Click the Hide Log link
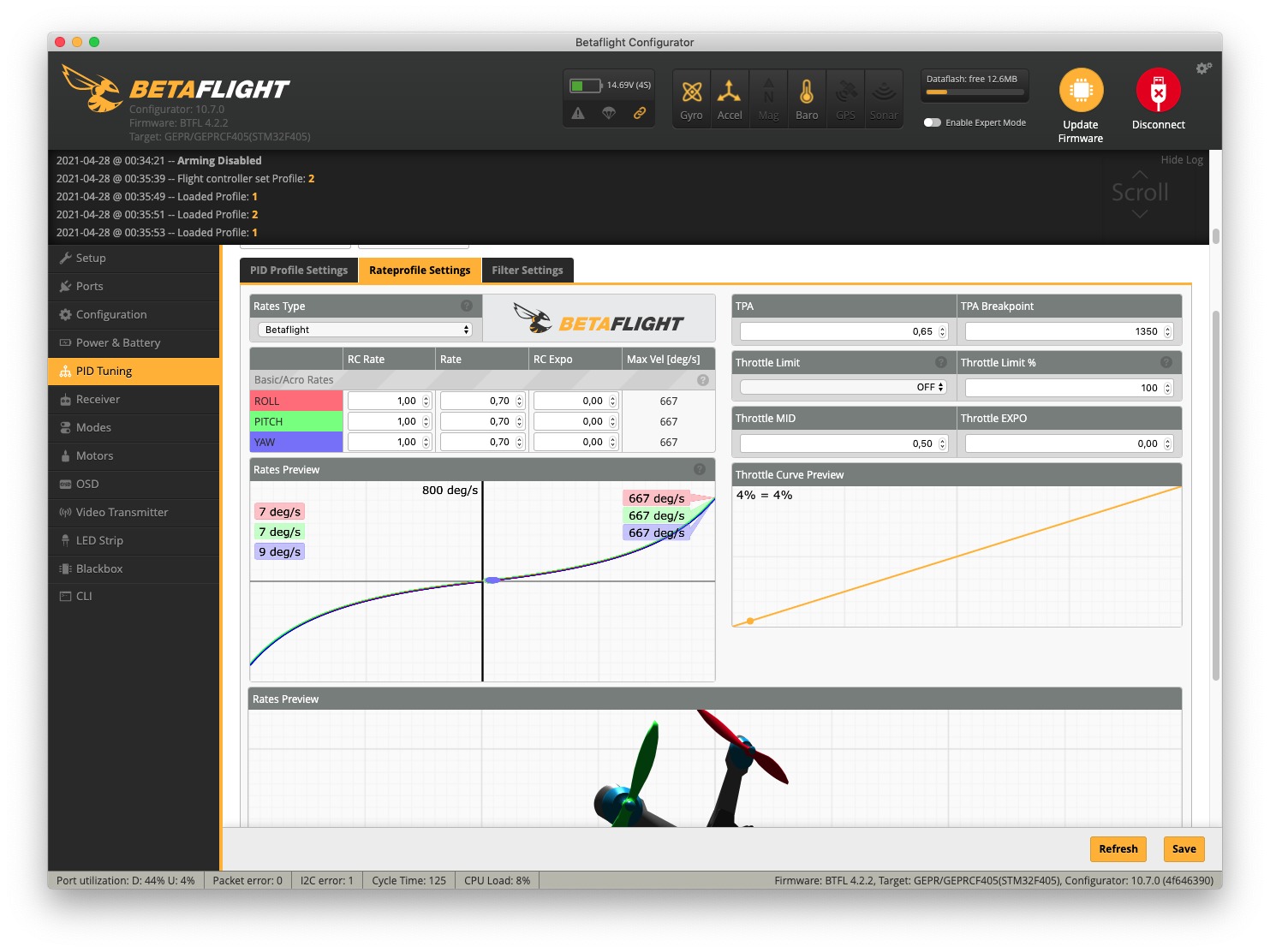Screen dimensions: 1270x952 tap(1182, 160)
